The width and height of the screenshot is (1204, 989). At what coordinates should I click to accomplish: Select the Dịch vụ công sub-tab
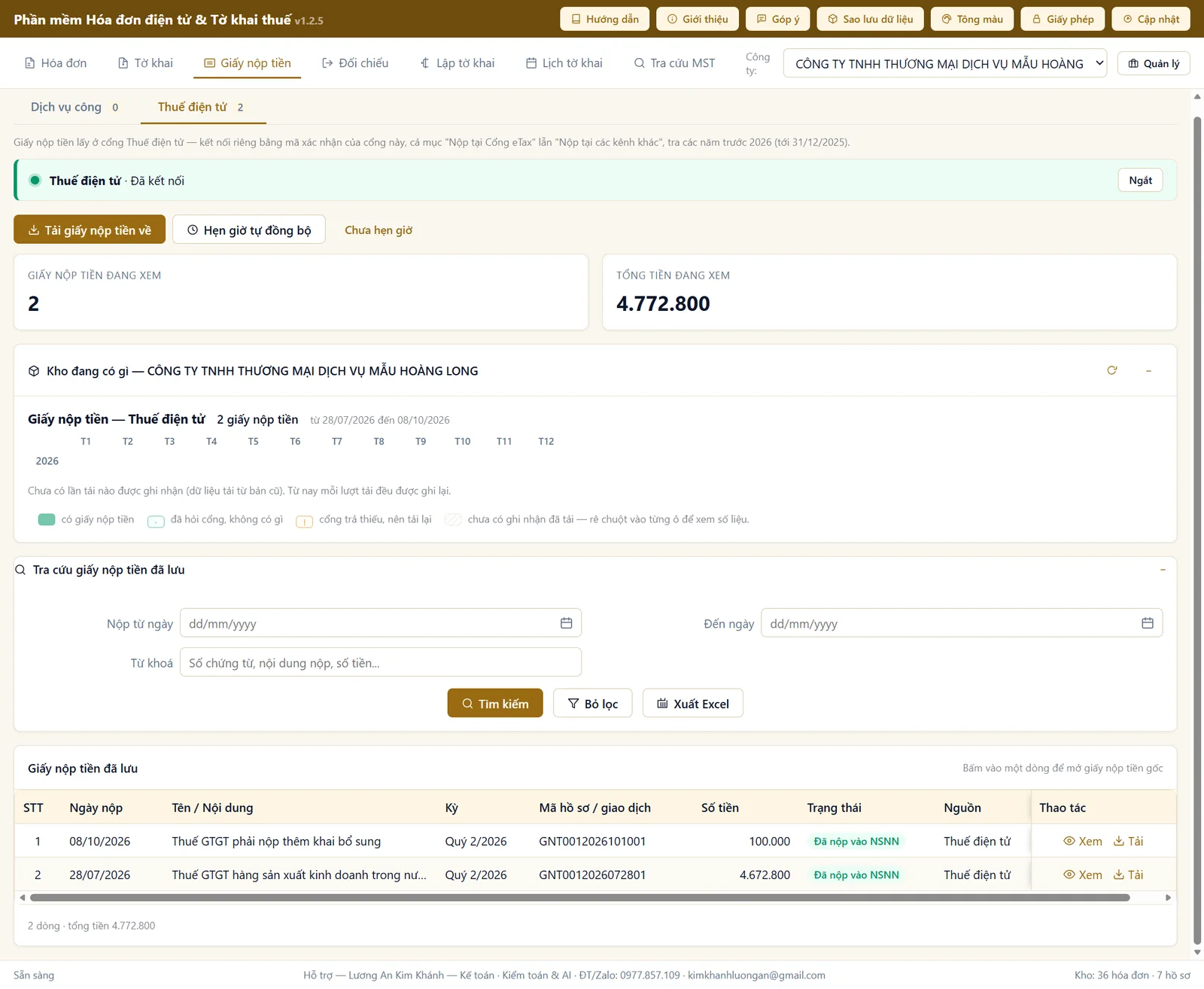click(x=74, y=107)
